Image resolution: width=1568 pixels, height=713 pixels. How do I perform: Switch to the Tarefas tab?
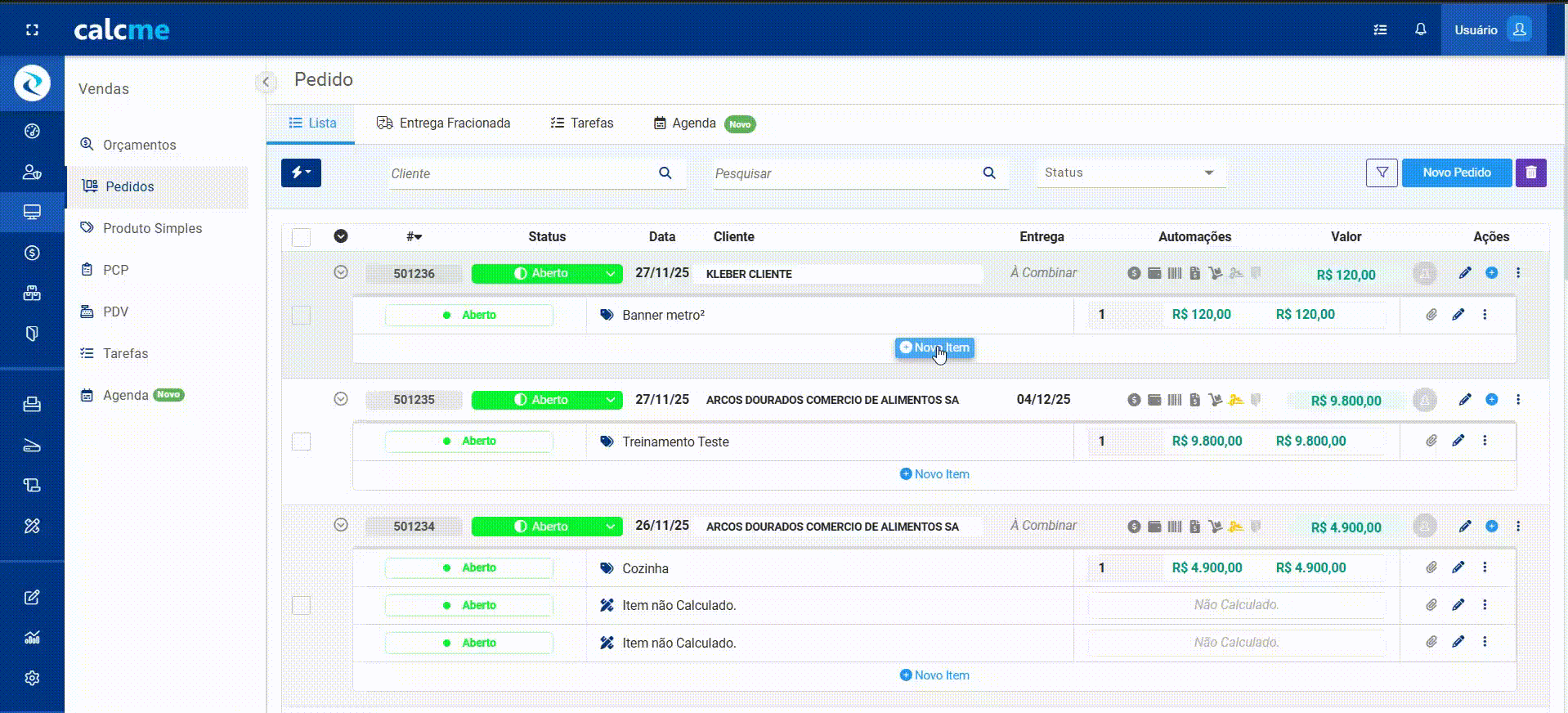point(581,123)
